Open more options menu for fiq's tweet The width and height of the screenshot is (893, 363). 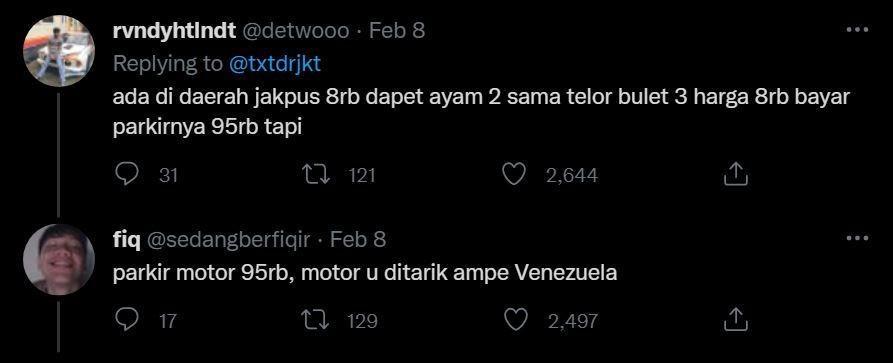[x=857, y=238]
